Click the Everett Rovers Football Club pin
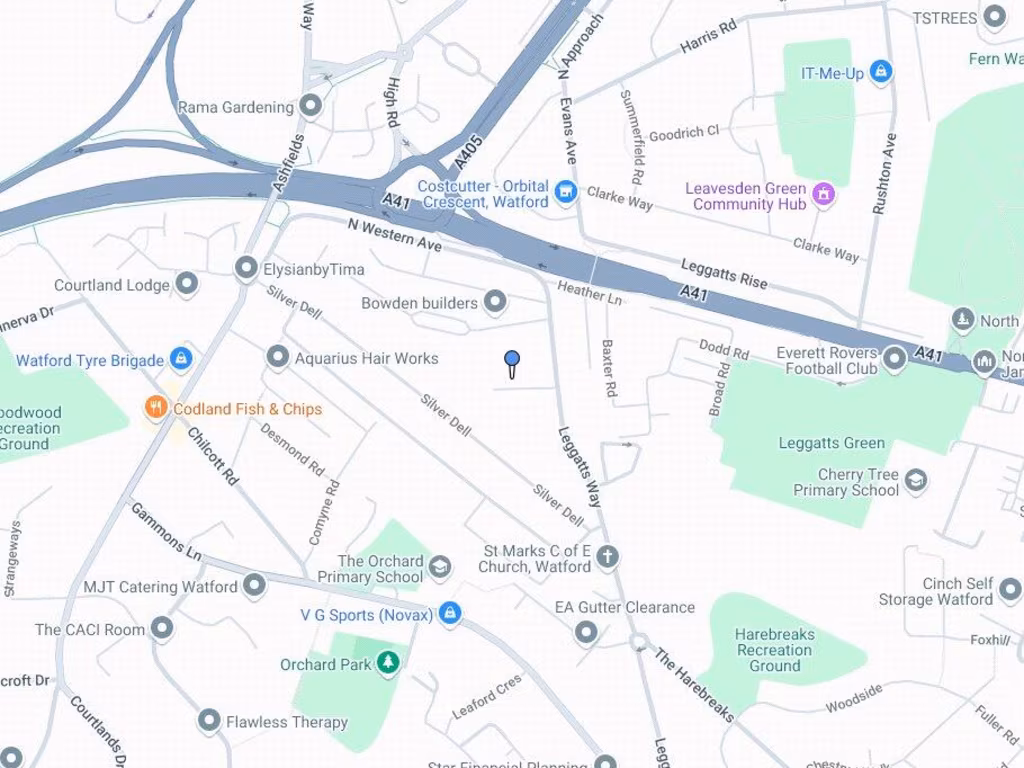1024x768 pixels. pyautogui.click(x=894, y=359)
